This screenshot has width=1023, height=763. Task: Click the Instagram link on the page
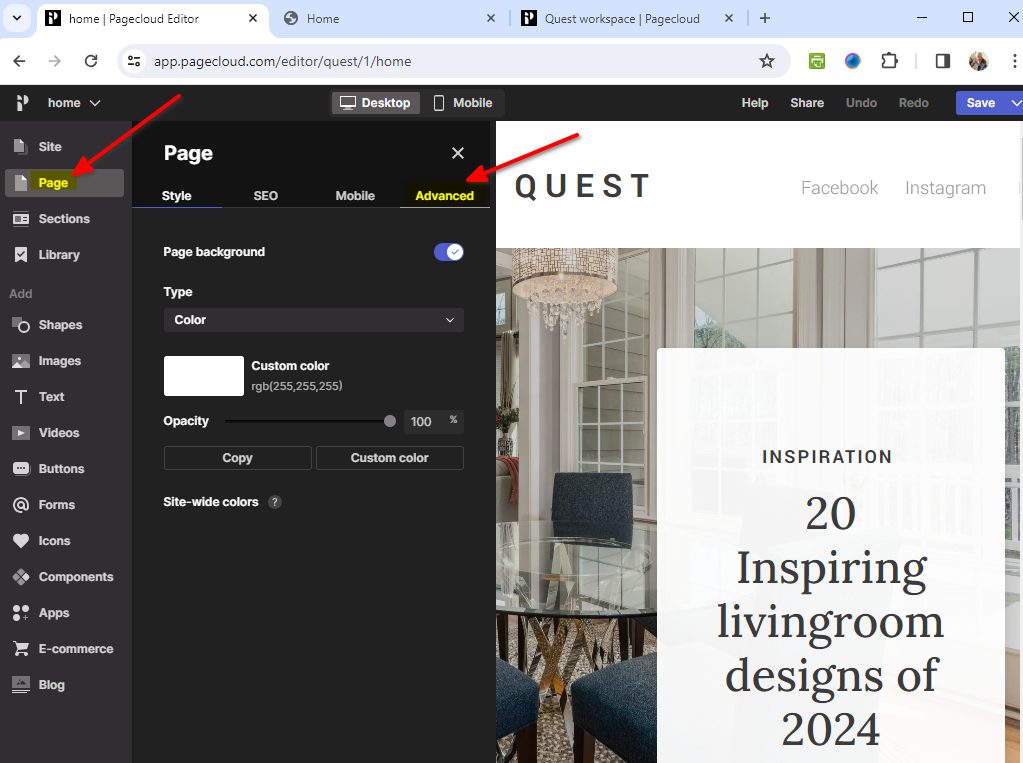point(945,188)
